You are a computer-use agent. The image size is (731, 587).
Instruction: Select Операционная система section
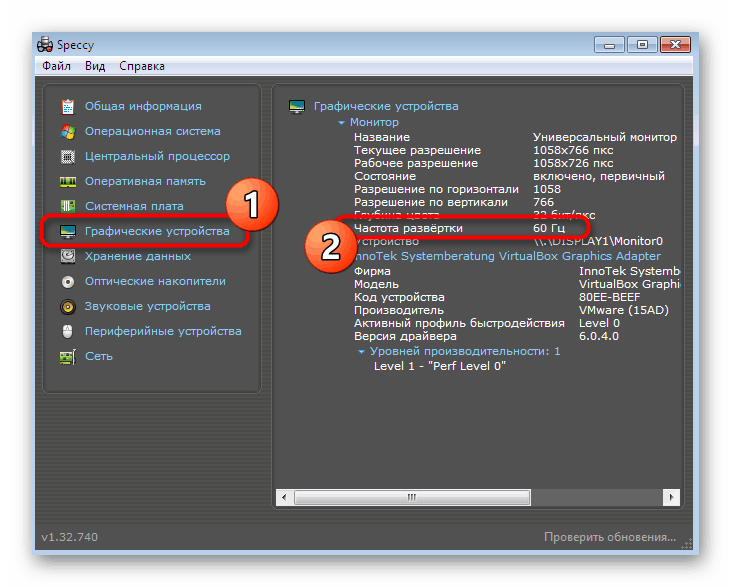(x=152, y=131)
